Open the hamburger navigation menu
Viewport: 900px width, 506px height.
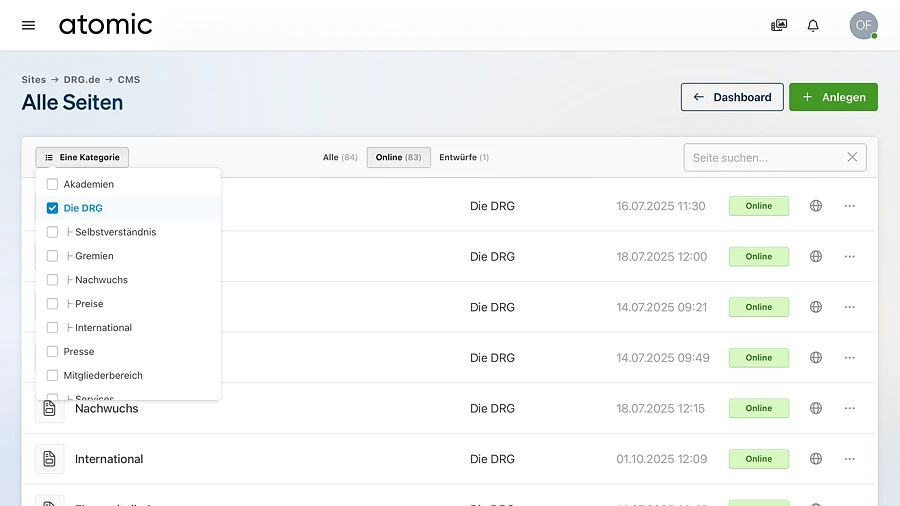pos(28,25)
